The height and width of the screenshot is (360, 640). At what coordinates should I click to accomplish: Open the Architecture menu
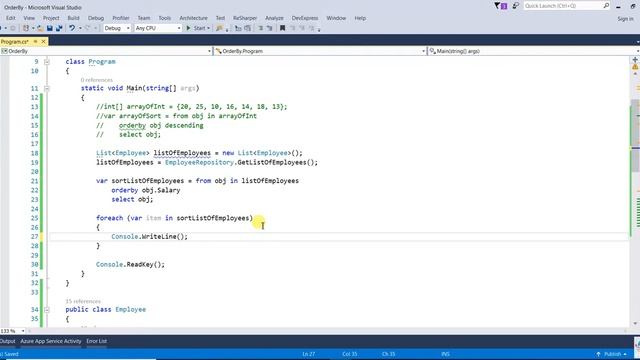click(x=193, y=18)
